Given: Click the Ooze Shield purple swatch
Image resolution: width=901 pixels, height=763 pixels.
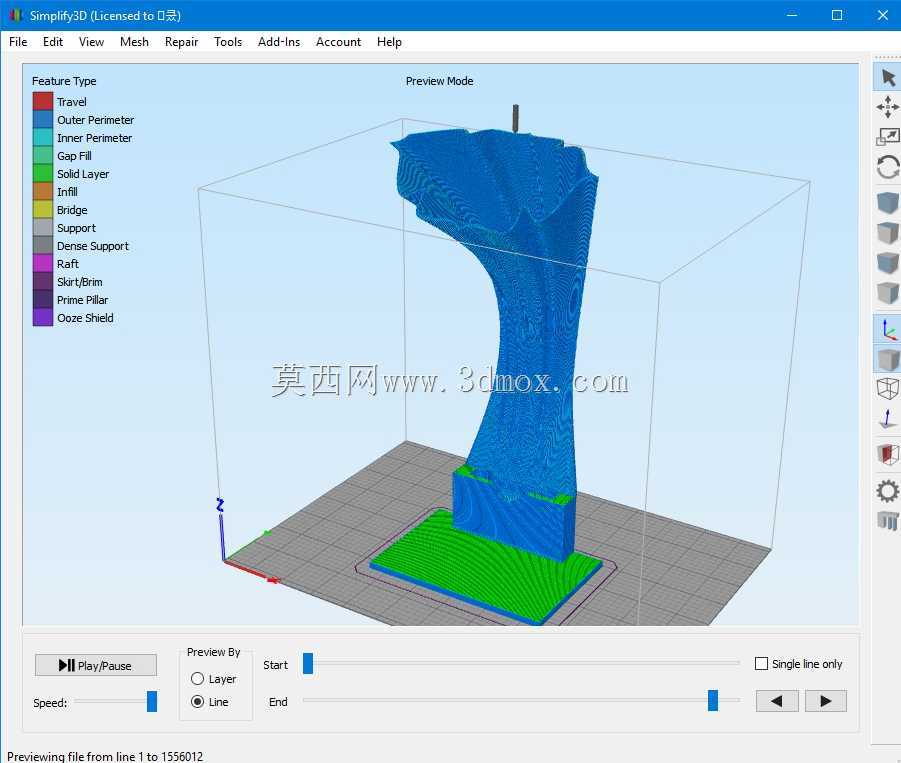Looking at the screenshot, I should [43, 318].
